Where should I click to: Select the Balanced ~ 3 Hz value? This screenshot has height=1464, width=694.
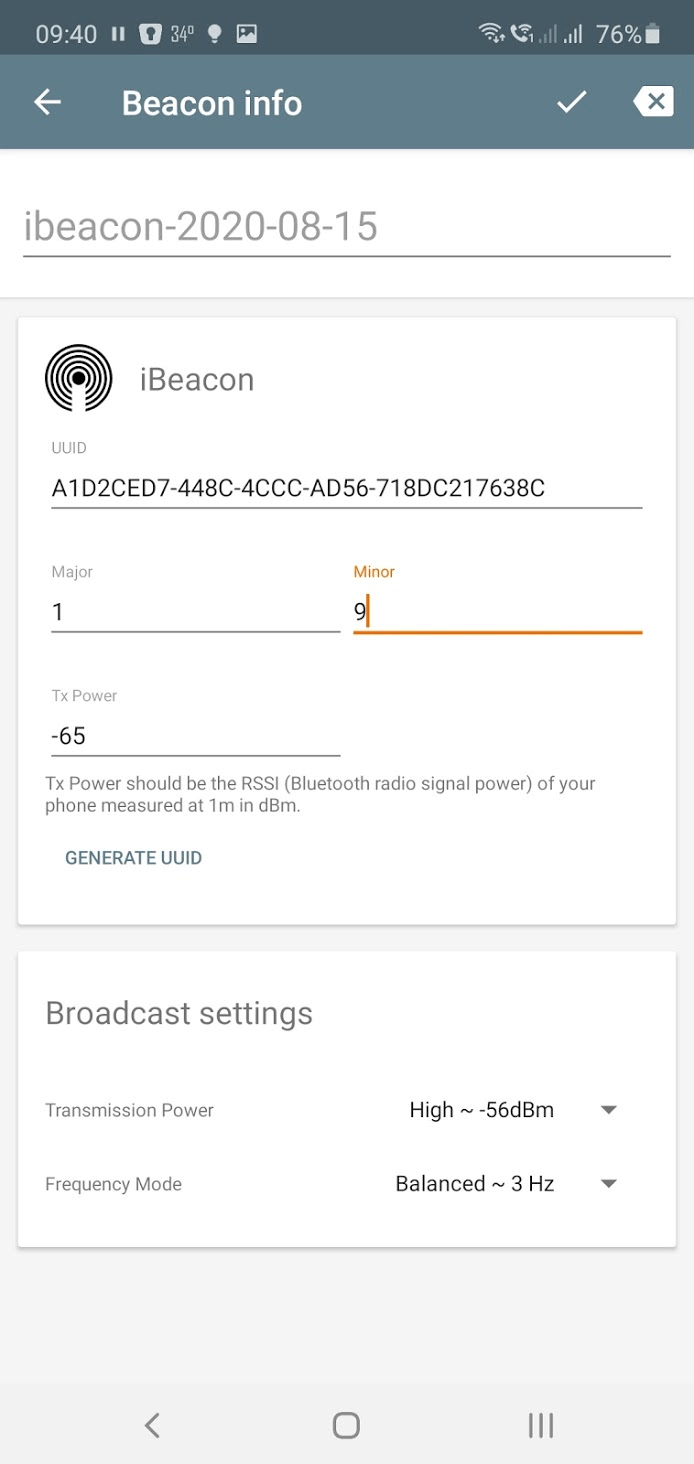(x=474, y=1184)
